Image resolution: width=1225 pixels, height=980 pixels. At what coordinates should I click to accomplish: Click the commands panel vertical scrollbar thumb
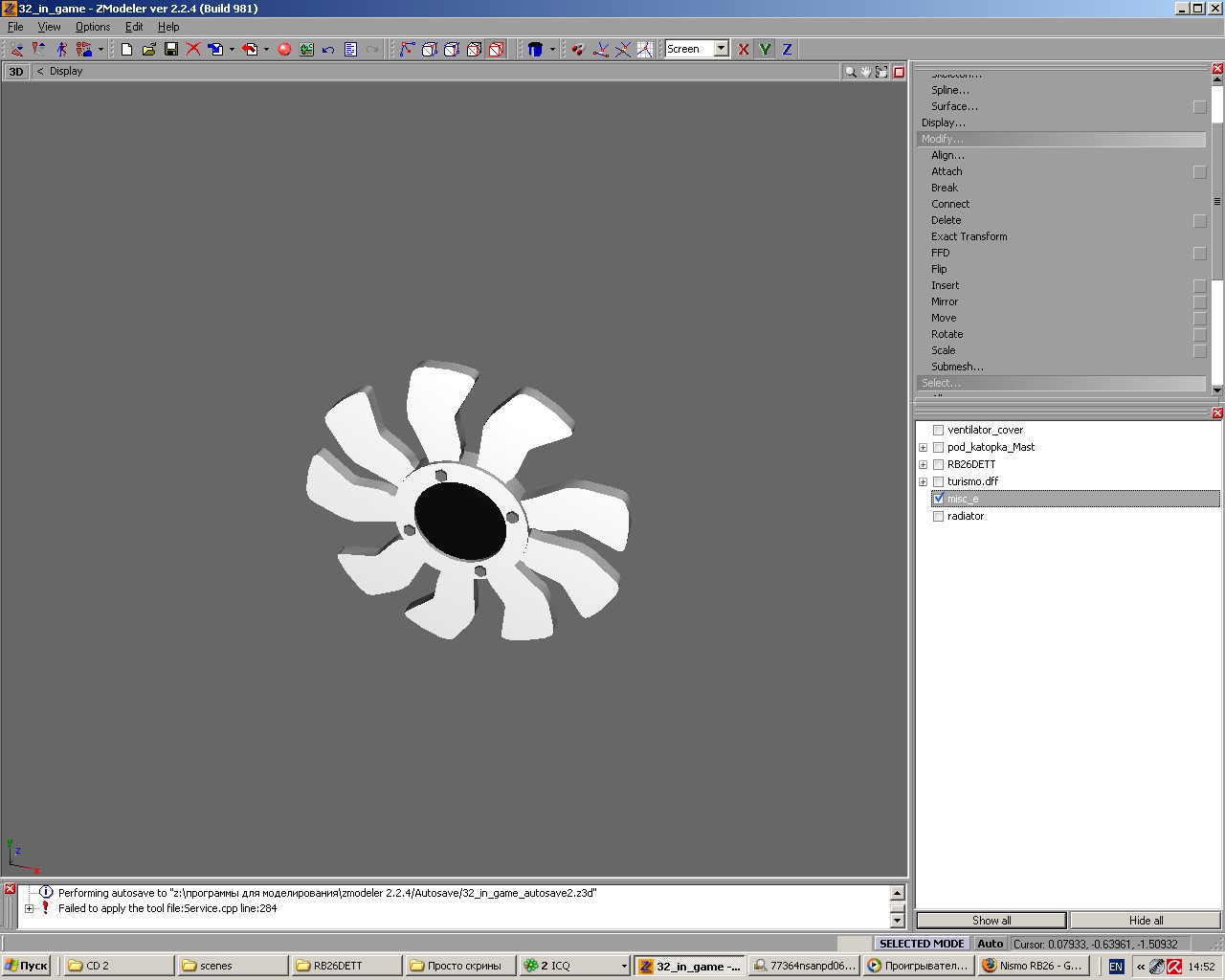pos(1217,201)
